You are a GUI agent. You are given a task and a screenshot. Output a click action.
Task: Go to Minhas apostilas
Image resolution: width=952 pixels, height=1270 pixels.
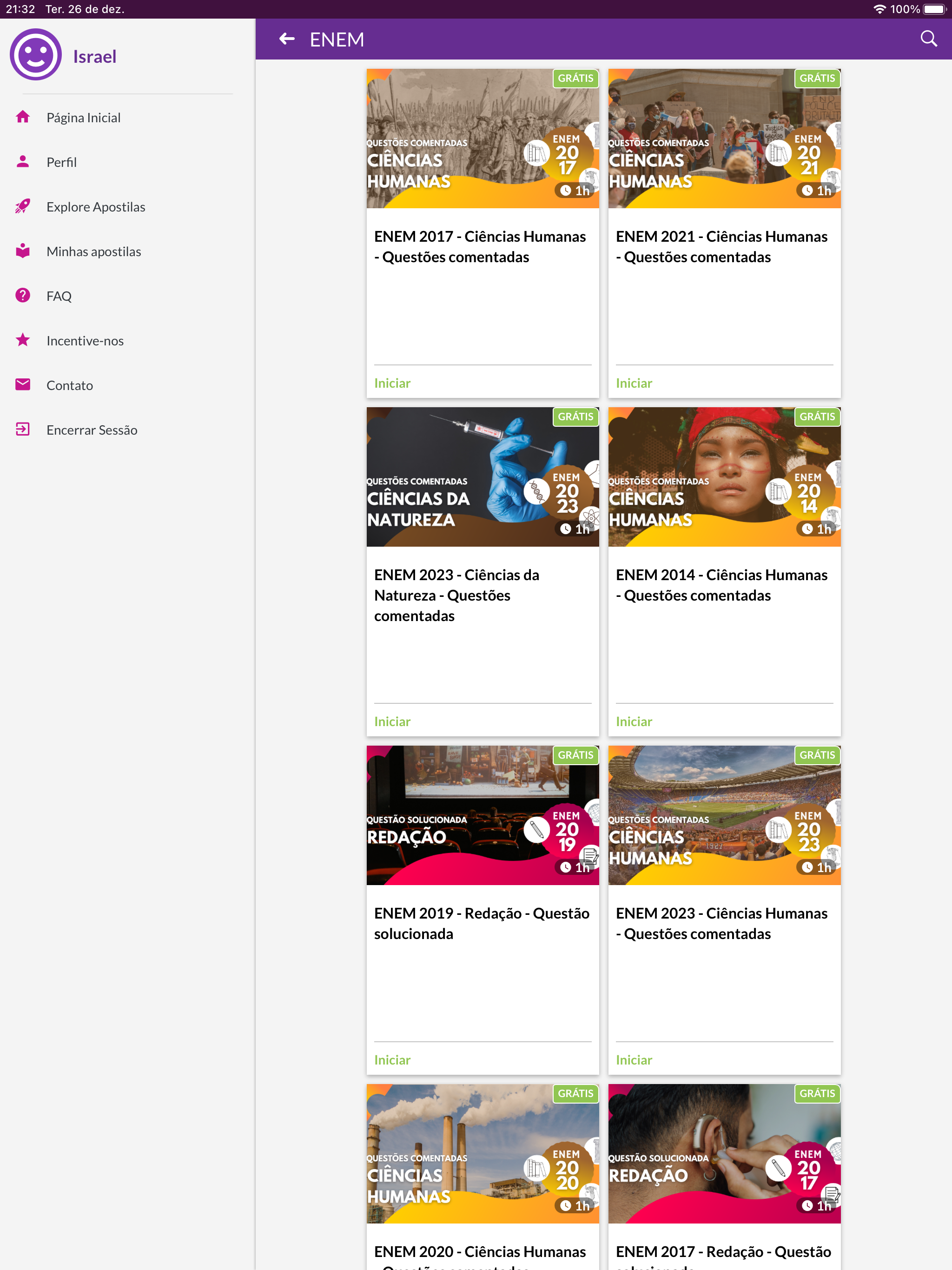pos(127,251)
